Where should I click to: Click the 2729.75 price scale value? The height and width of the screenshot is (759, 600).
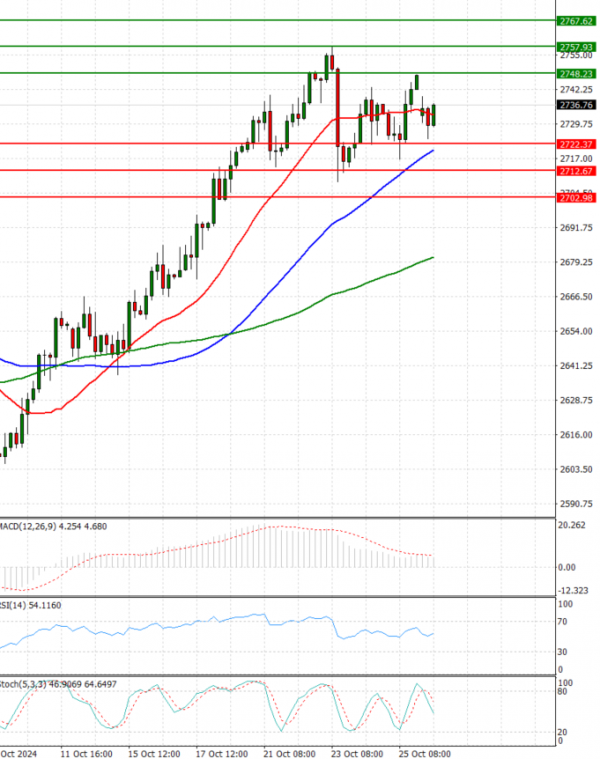(x=576, y=124)
